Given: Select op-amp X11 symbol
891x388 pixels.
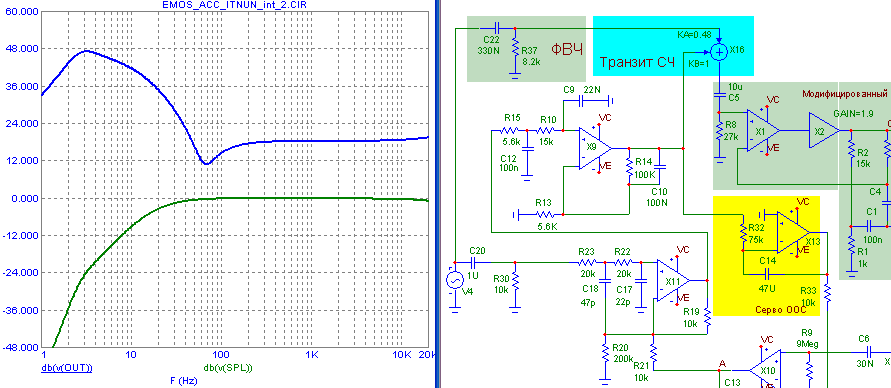Looking at the screenshot, I should (x=673, y=281).
